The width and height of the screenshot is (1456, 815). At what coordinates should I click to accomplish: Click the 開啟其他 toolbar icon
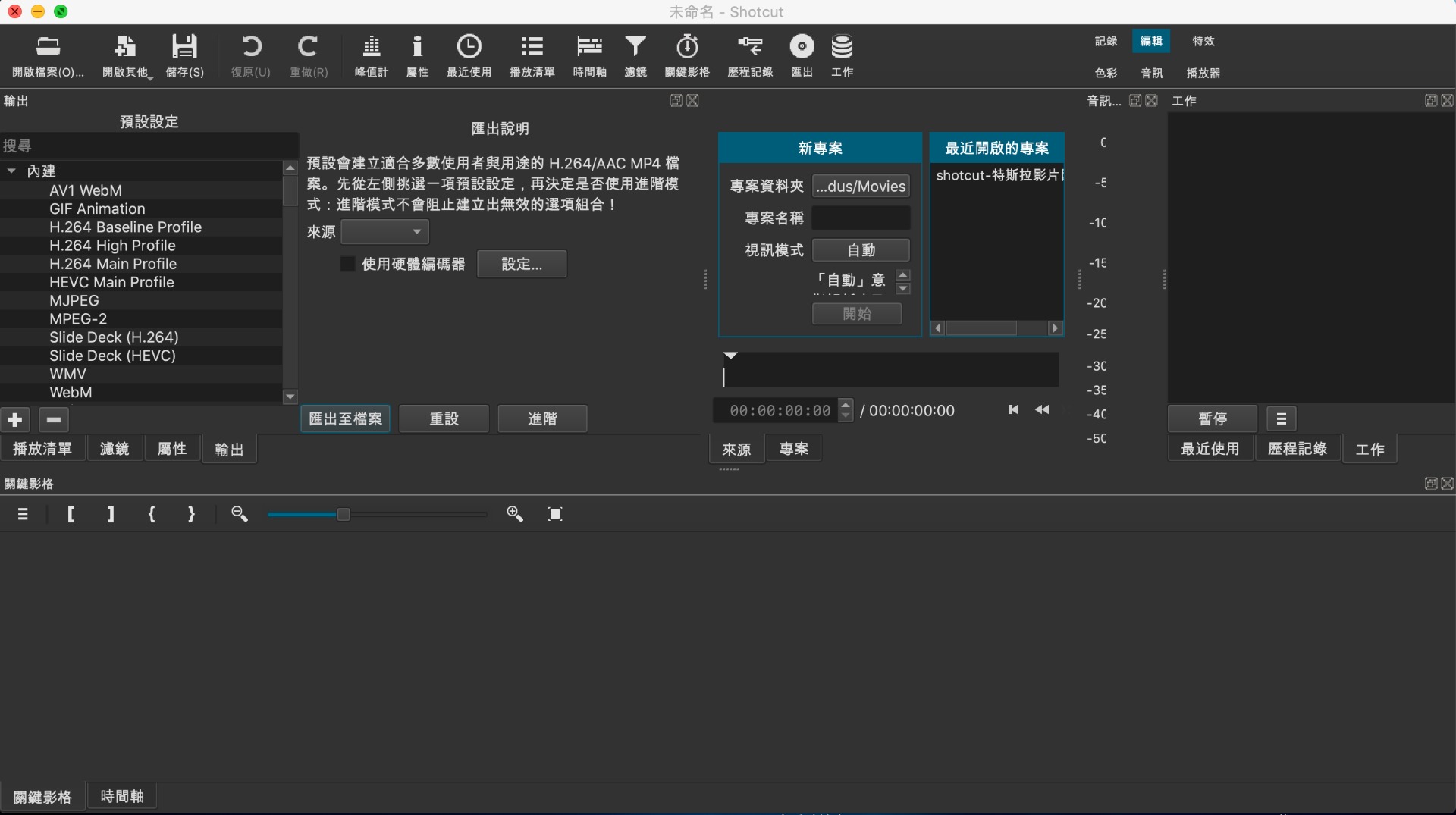pos(126,55)
